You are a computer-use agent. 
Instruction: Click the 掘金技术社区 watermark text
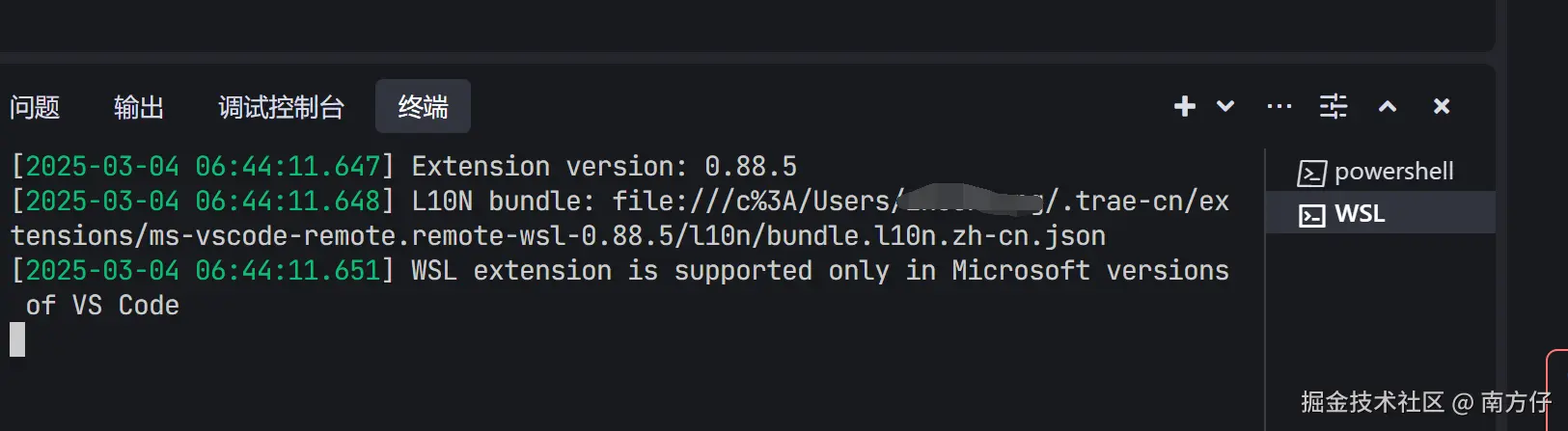coord(1371,402)
